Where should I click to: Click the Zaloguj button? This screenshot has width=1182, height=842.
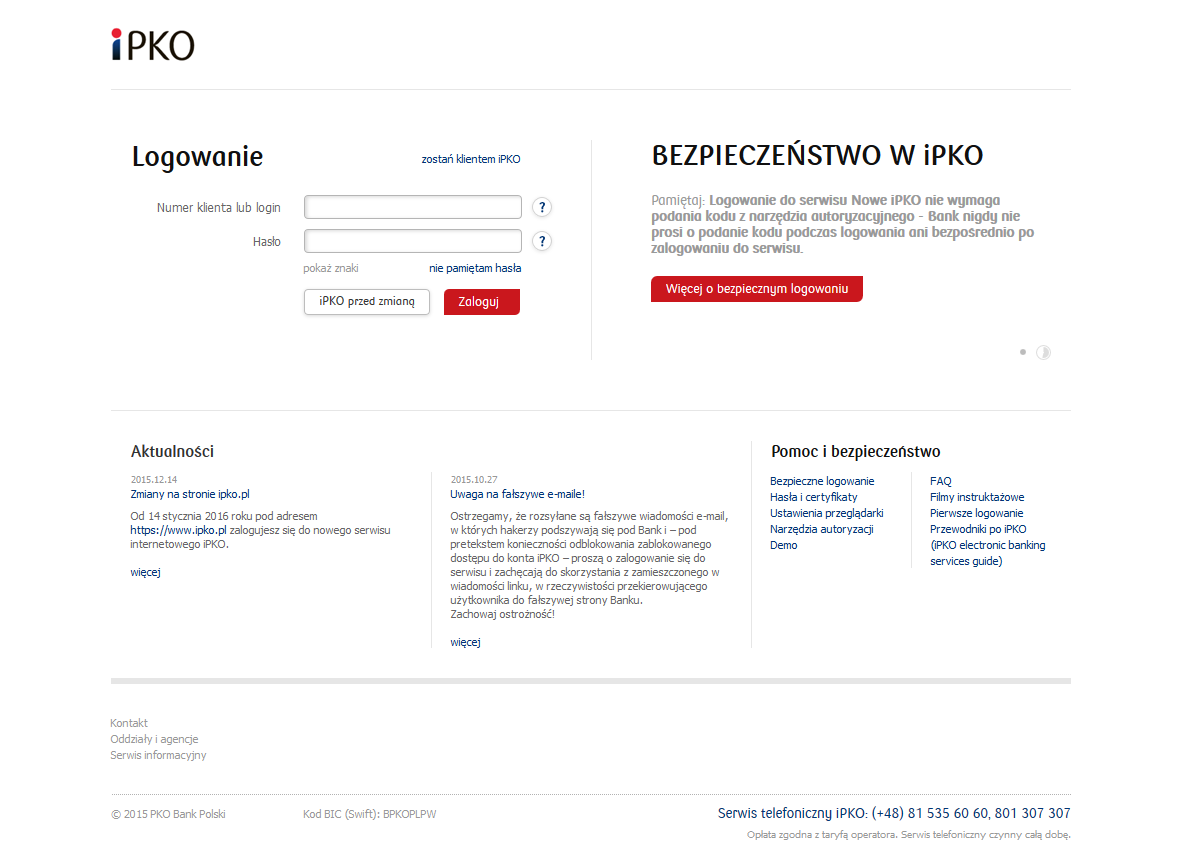[x=482, y=302]
